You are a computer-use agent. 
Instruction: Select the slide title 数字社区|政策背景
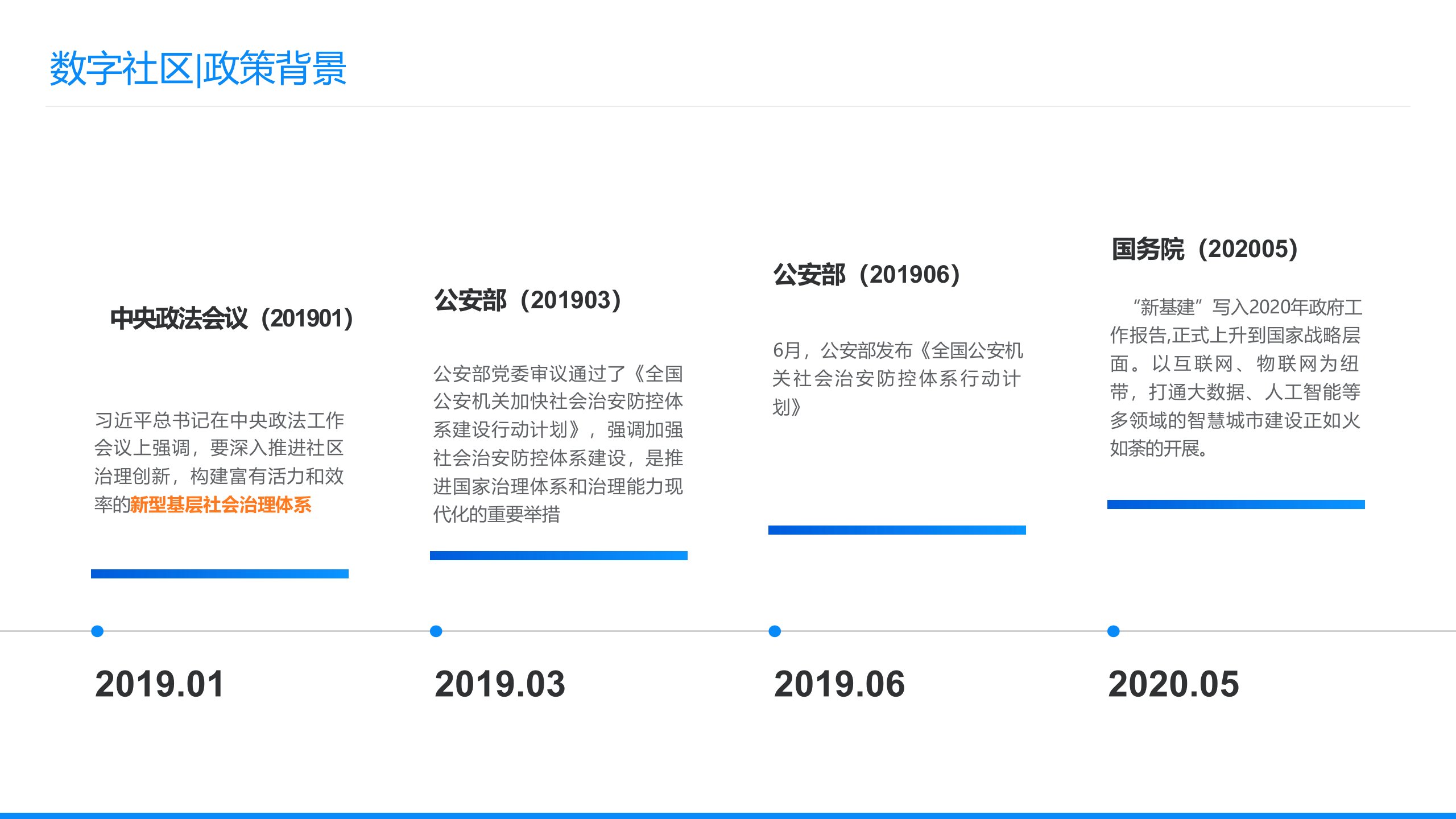(x=198, y=69)
